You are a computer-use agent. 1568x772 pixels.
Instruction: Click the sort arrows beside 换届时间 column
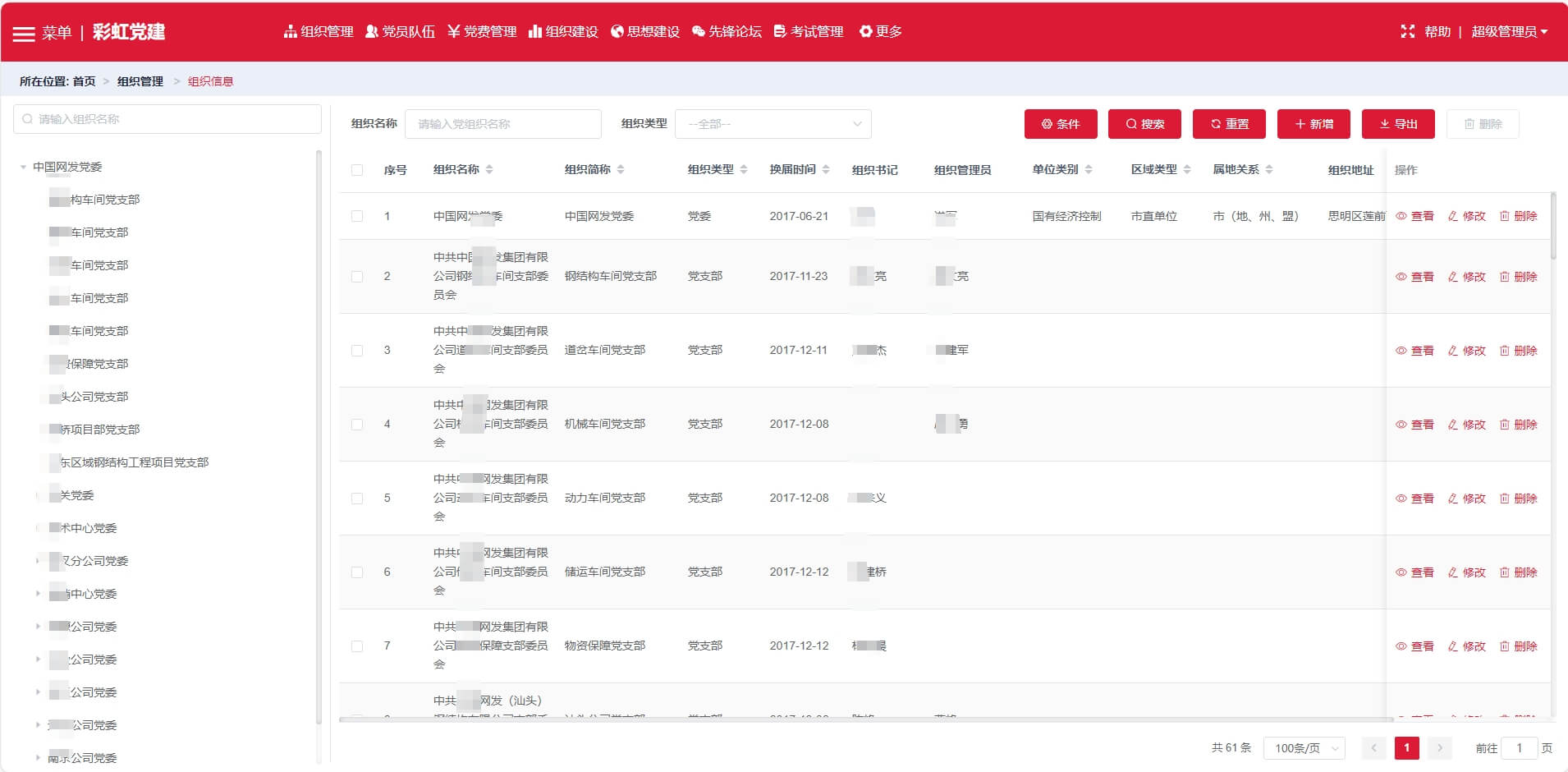[x=826, y=169]
